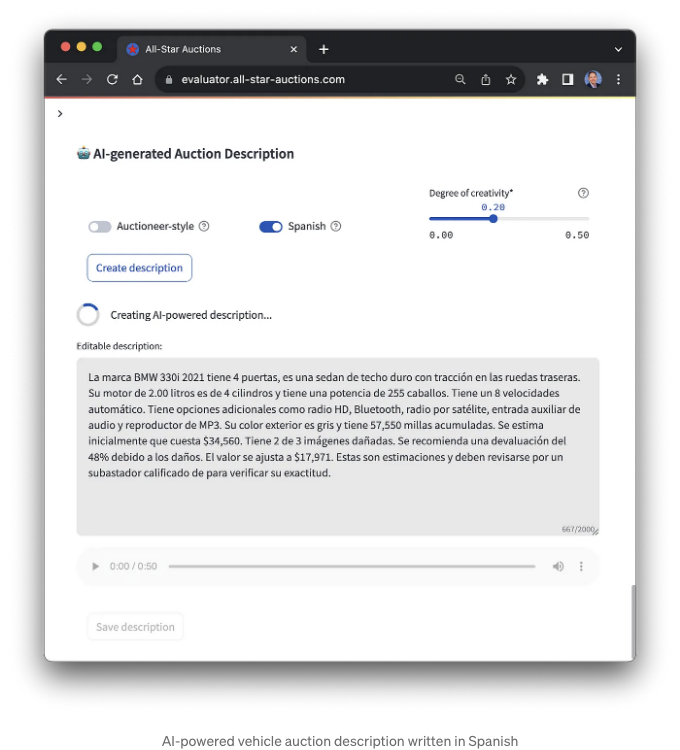Enable the Auctioneer-style toggle
Image resolution: width=680 pixels, height=750 pixels.
pos(99,226)
